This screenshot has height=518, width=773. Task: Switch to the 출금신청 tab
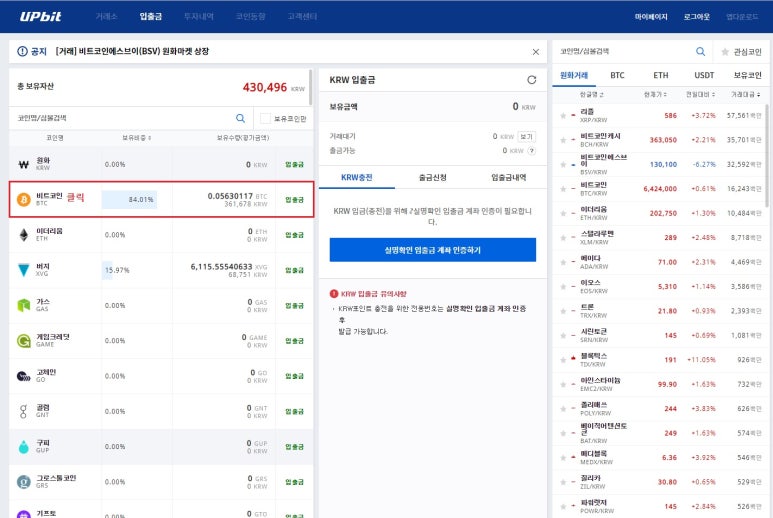(432, 177)
